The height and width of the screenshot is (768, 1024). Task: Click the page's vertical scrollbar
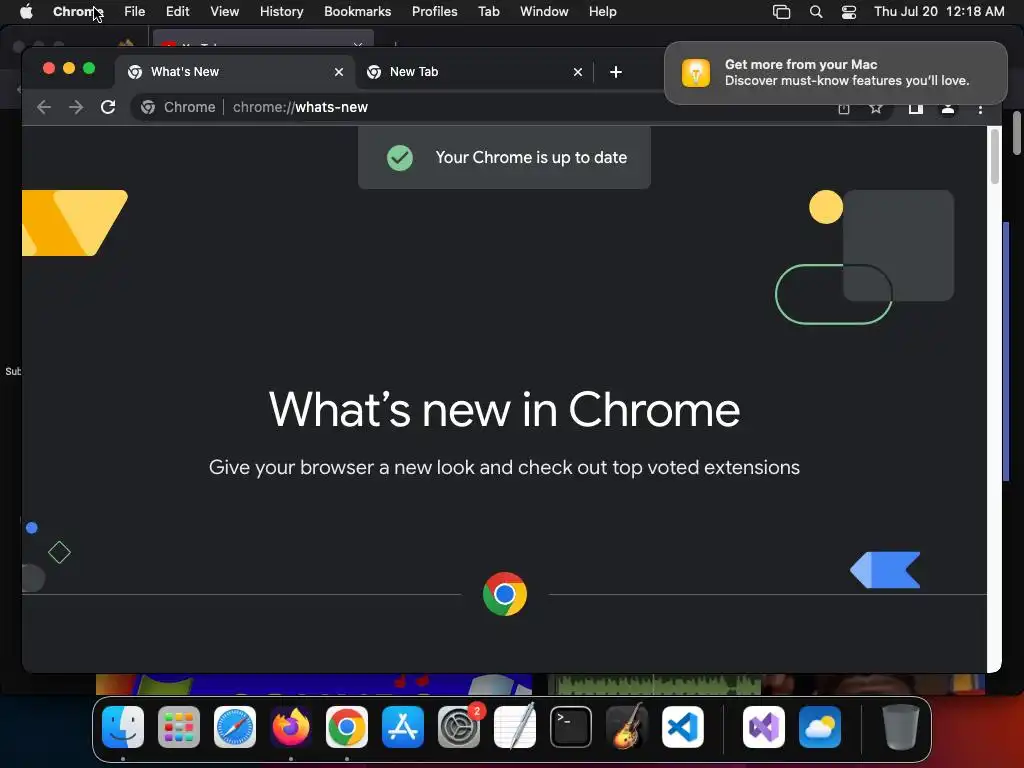(x=995, y=157)
